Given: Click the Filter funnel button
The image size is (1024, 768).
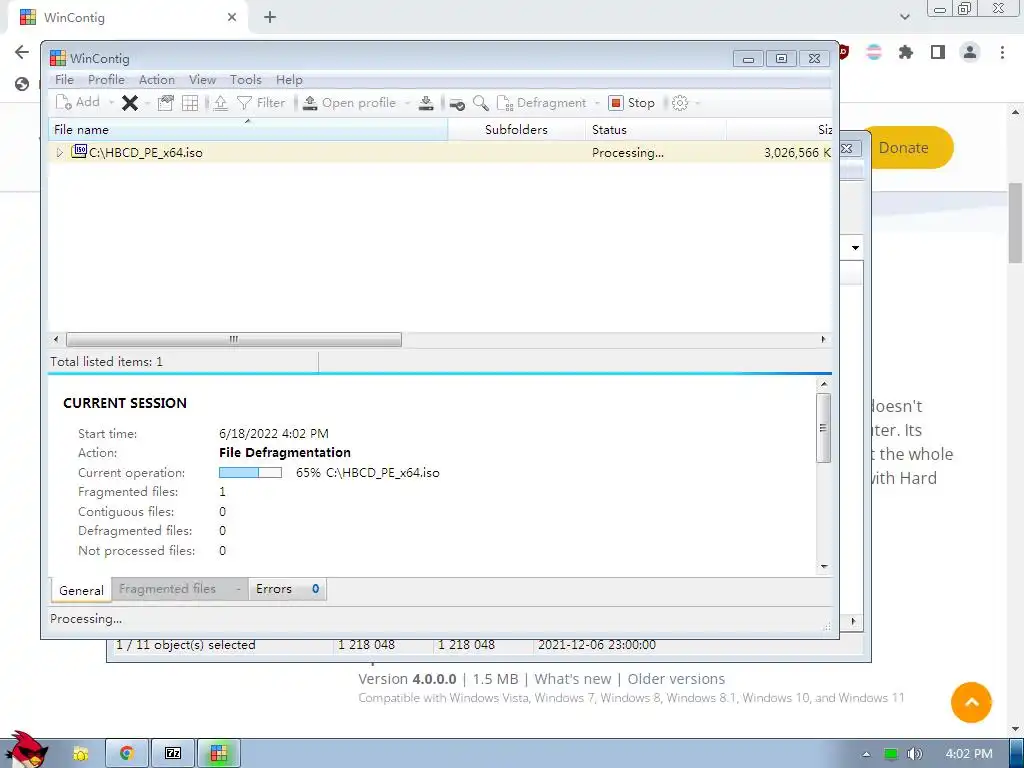Looking at the screenshot, I should point(261,103).
